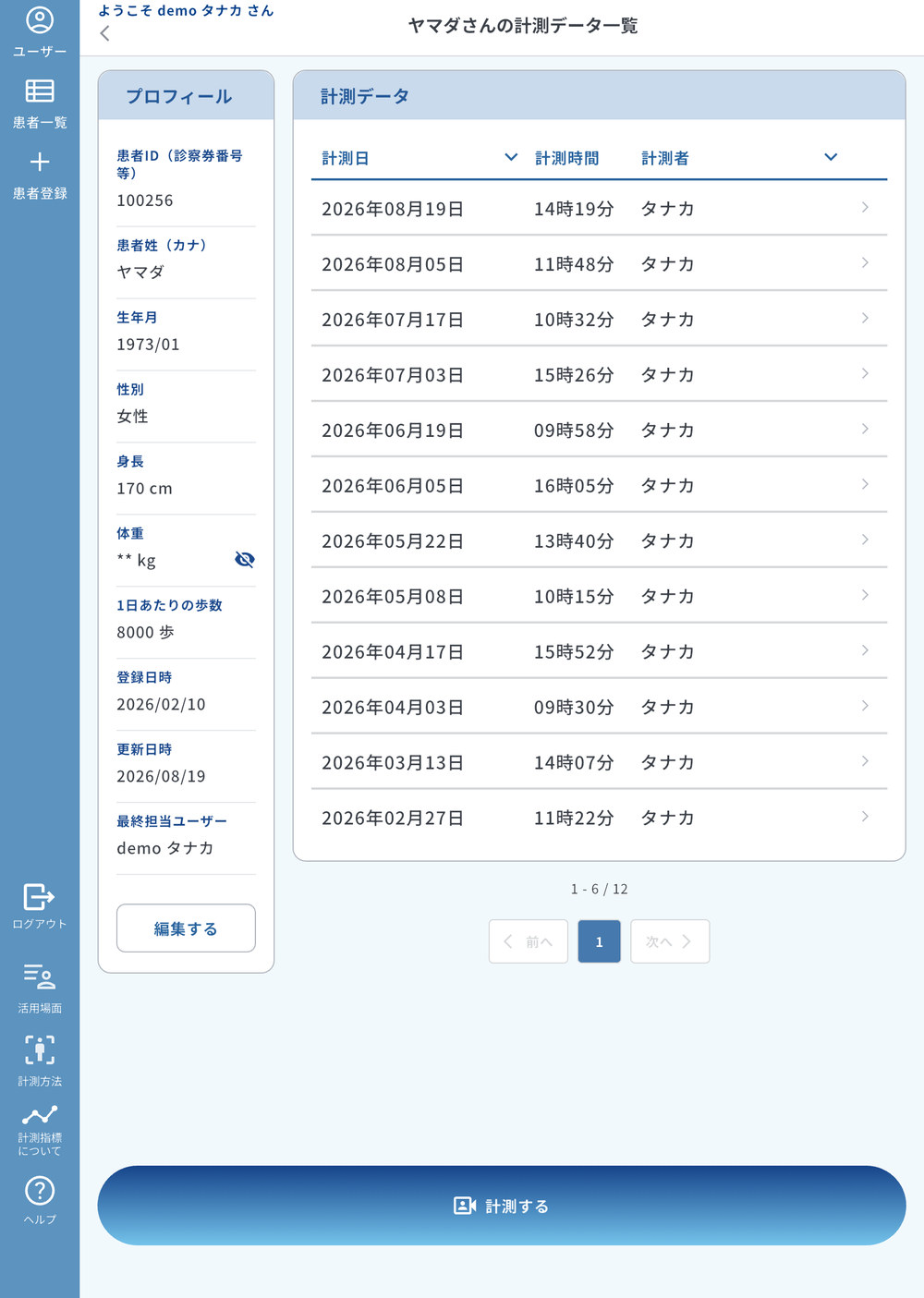Open 2026年08月19日 row arrow
The height and width of the screenshot is (1298, 924).
point(865,208)
